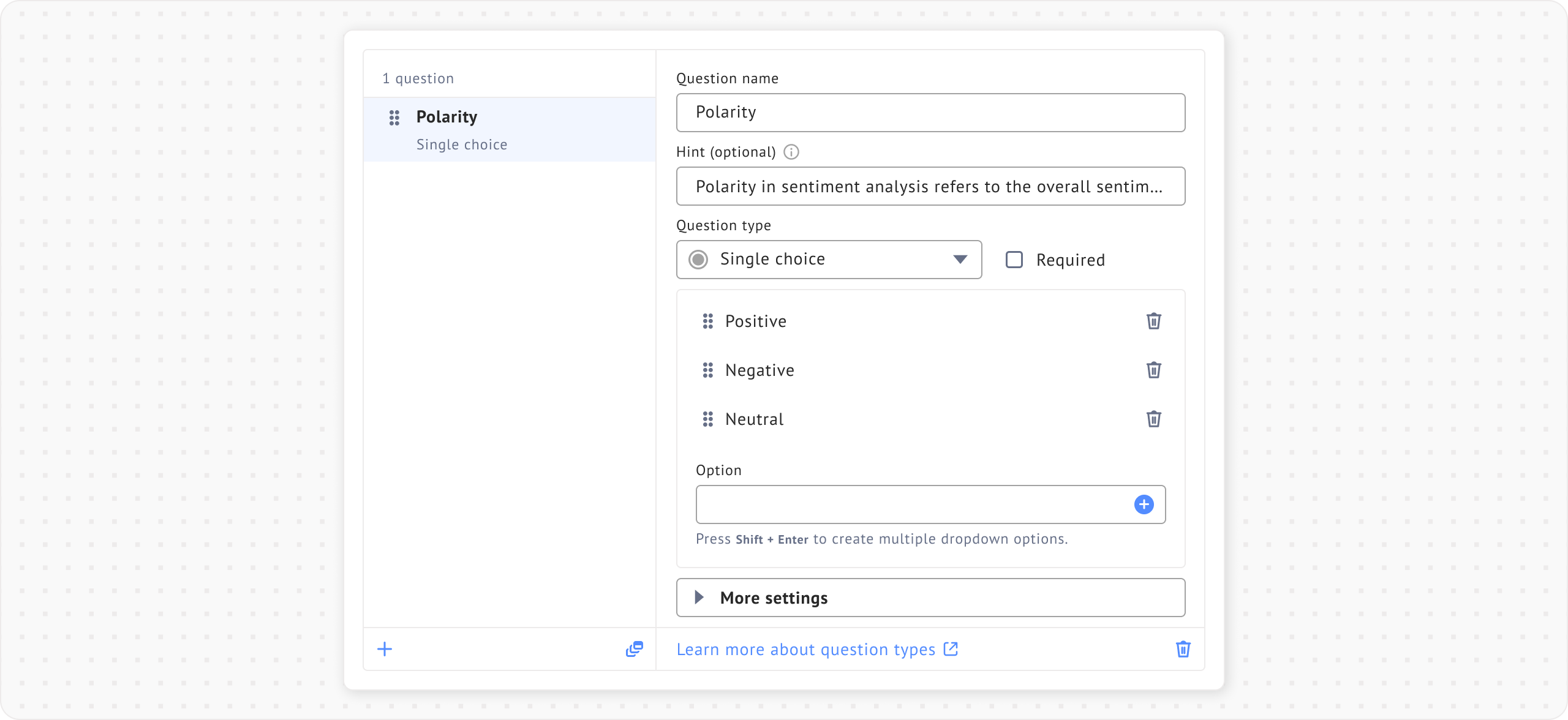The width and height of the screenshot is (1568, 720).
Task: Open the Question type dropdown
Action: pyautogui.click(x=828, y=260)
